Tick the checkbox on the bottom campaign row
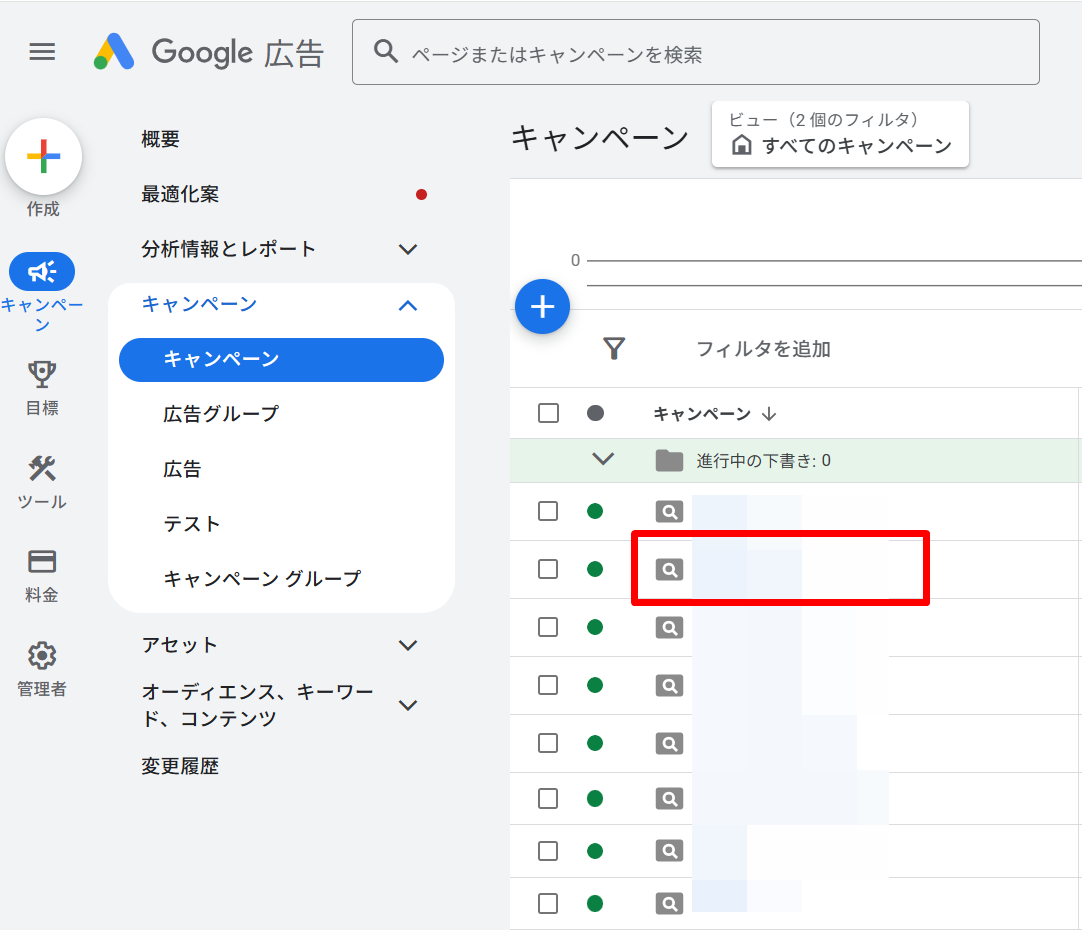Image resolution: width=1082 pixels, height=930 pixels. [x=547, y=903]
